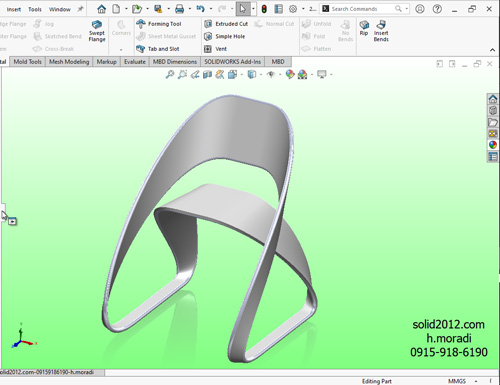The width and height of the screenshot is (500, 385).
Task: Collapse the ribbon with the chevron
Action: click(x=492, y=50)
